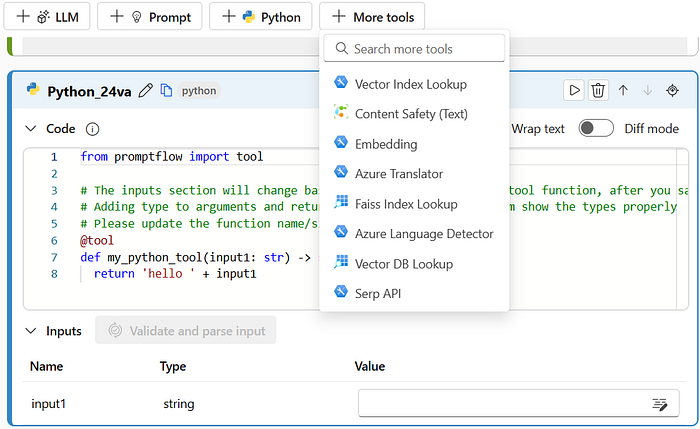Move the node up with arrow
This screenshot has height=429, width=700.
point(623,90)
